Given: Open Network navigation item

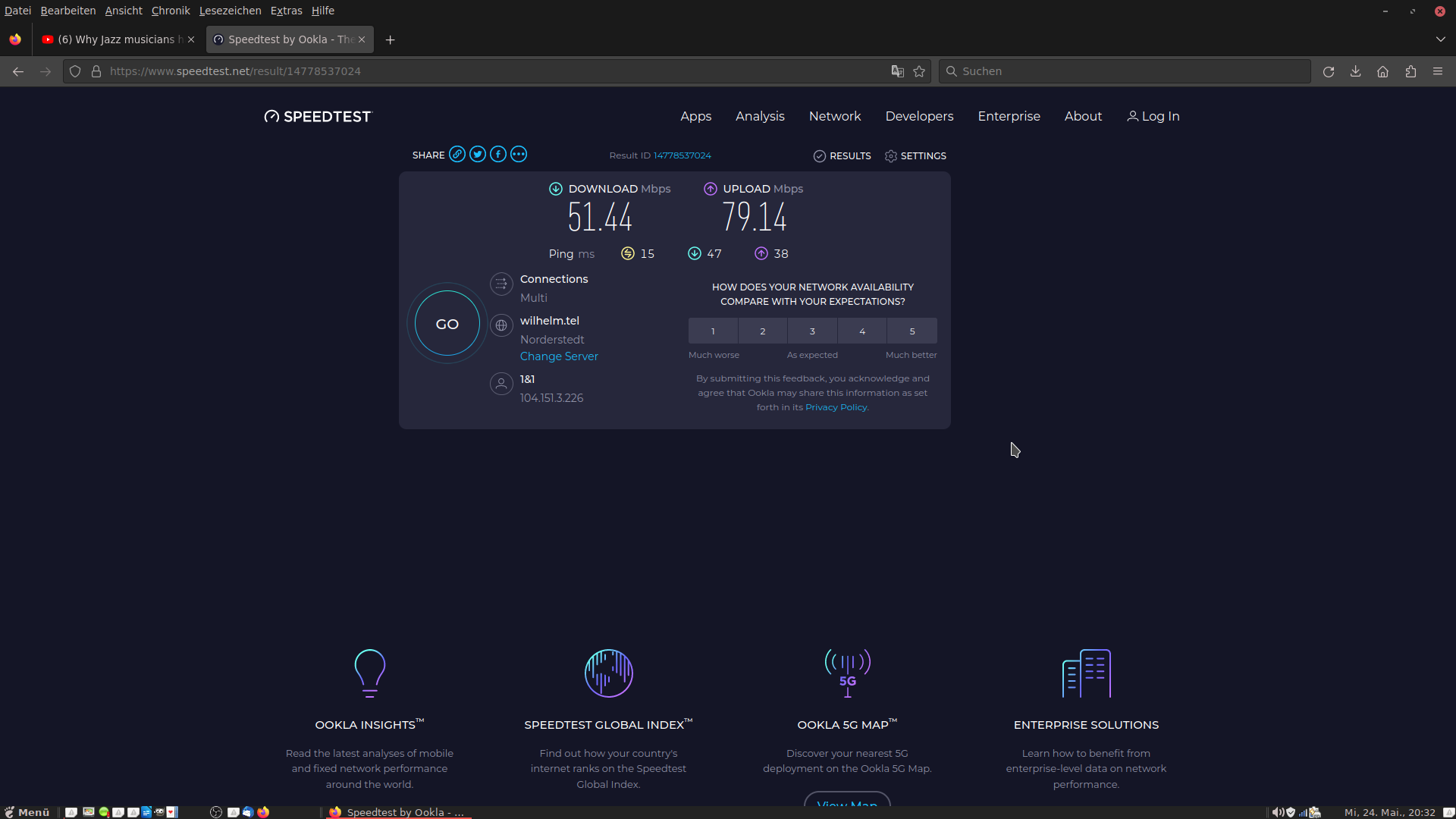Looking at the screenshot, I should [835, 117].
